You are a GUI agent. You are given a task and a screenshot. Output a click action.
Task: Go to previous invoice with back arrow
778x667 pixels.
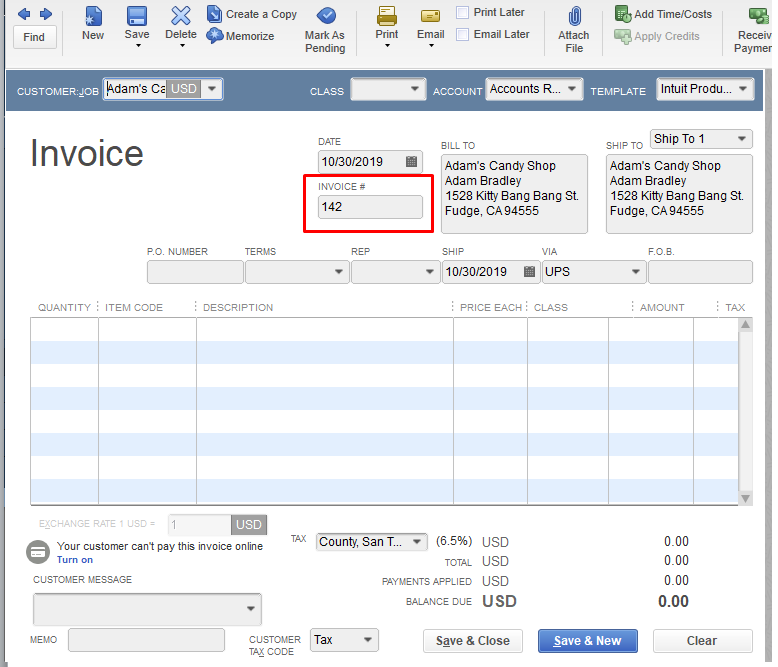[24, 14]
